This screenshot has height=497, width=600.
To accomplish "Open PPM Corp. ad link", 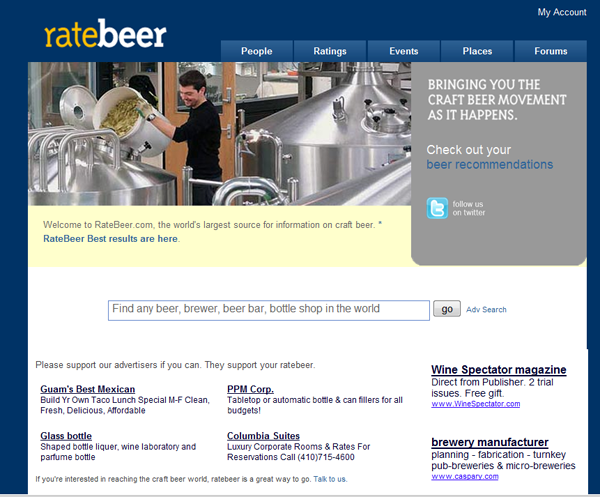I will tap(250, 389).
